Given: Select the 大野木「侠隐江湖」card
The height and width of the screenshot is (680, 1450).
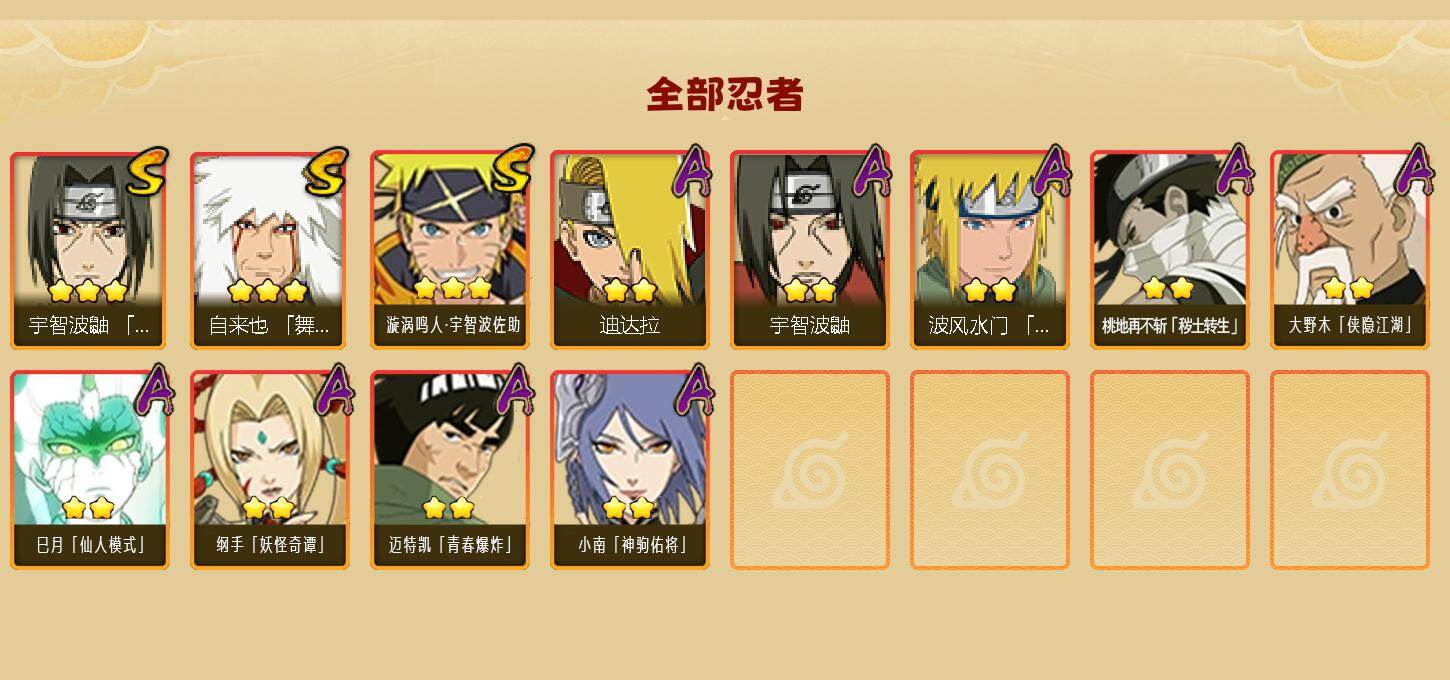Looking at the screenshot, I should point(1349,250).
